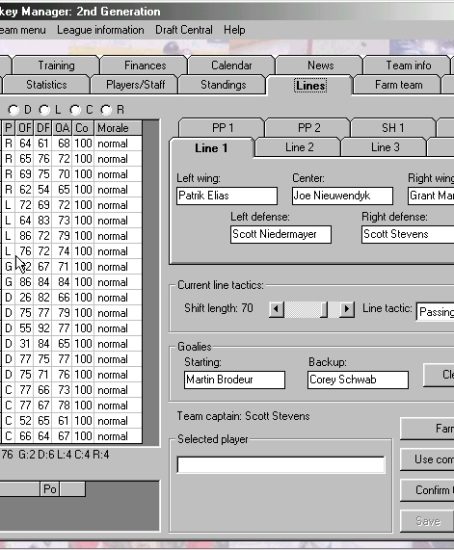Open the Draft Central menu
The image size is (454, 550).
click(184, 30)
